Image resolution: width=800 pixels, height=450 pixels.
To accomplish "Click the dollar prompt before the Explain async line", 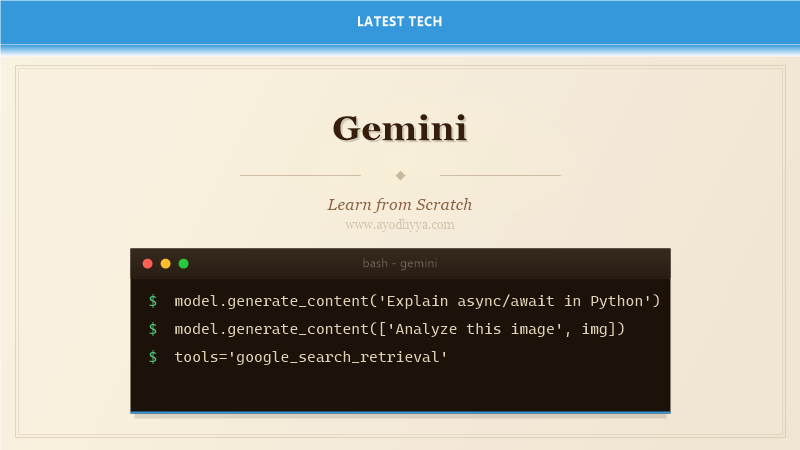I will [153, 301].
